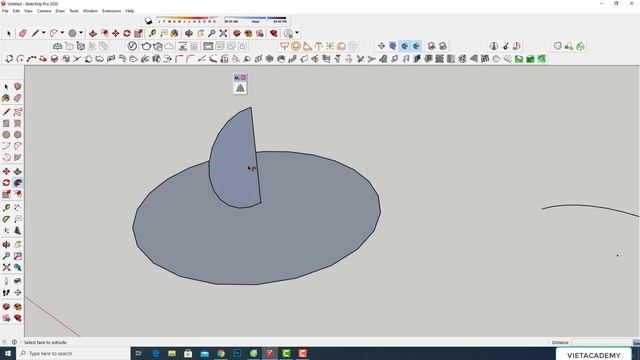Screen dimensions: 640x360
Task: Start V-Ray render with teapot icon
Action: 146,46
